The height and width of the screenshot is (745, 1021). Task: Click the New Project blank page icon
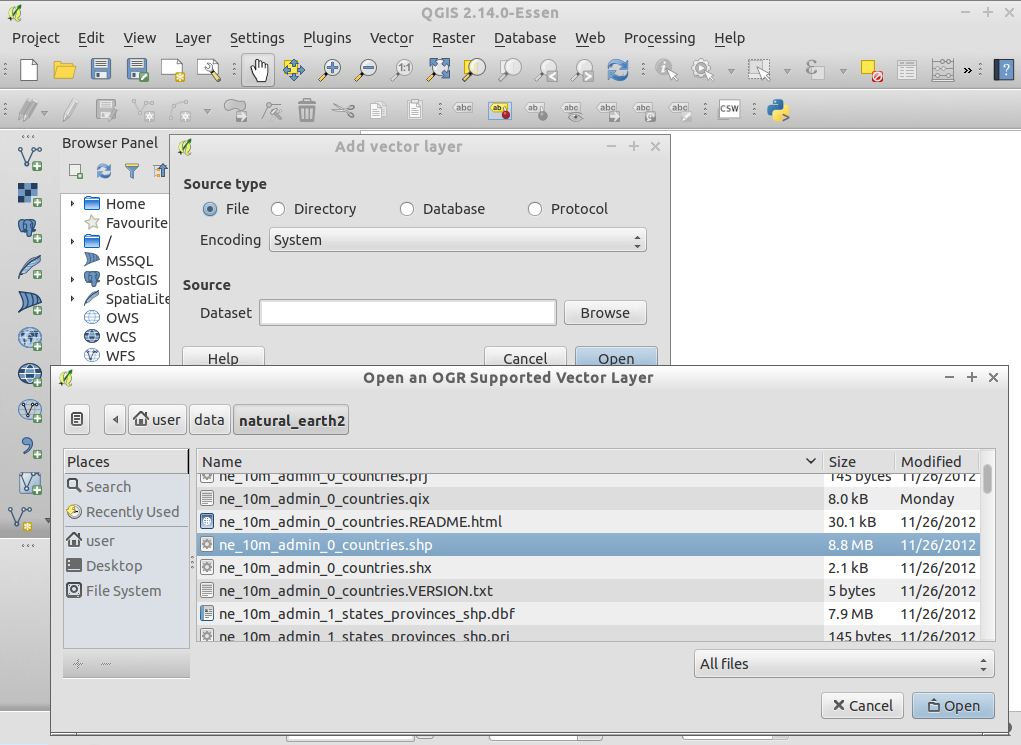coord(29,70)
